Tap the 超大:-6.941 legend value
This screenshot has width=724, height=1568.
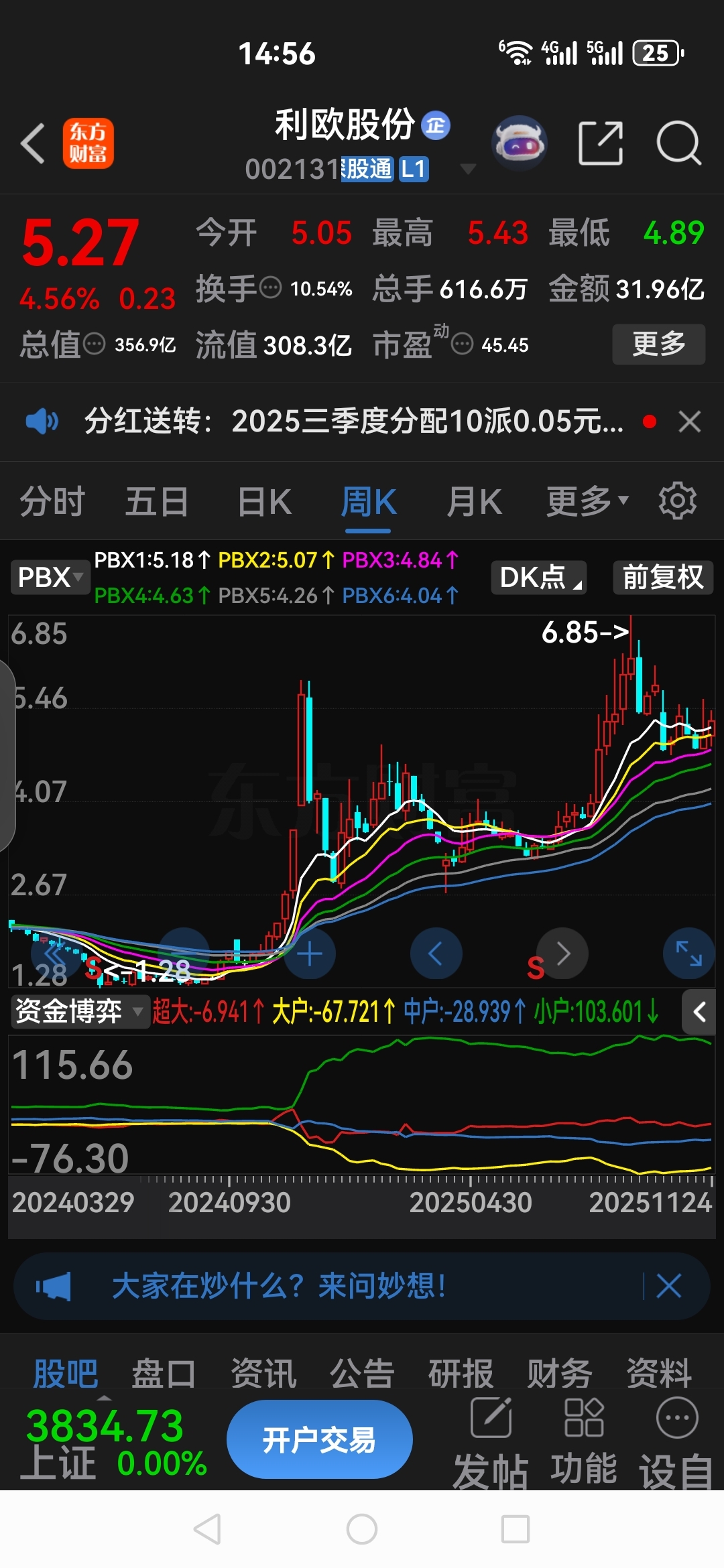coord(208,1011)
